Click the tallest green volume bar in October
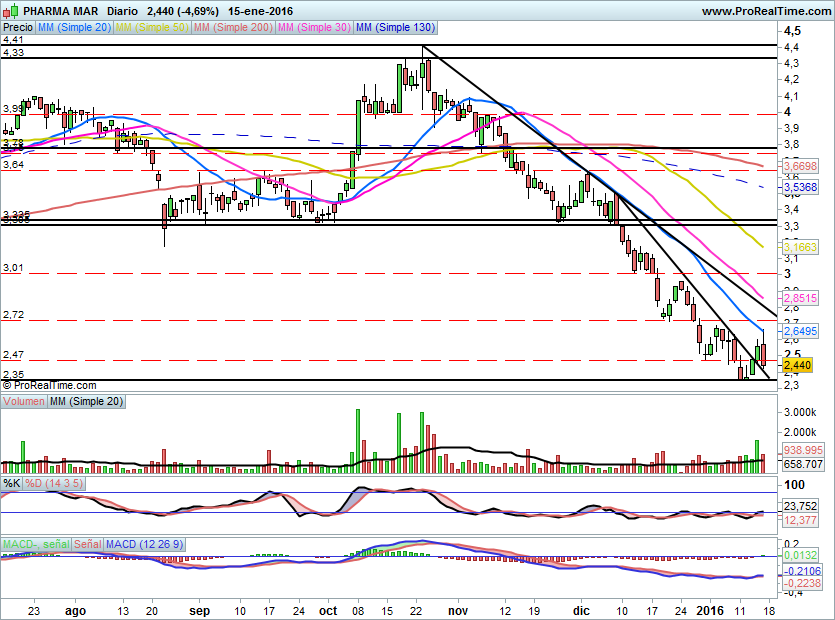 [x=357, y=440]
